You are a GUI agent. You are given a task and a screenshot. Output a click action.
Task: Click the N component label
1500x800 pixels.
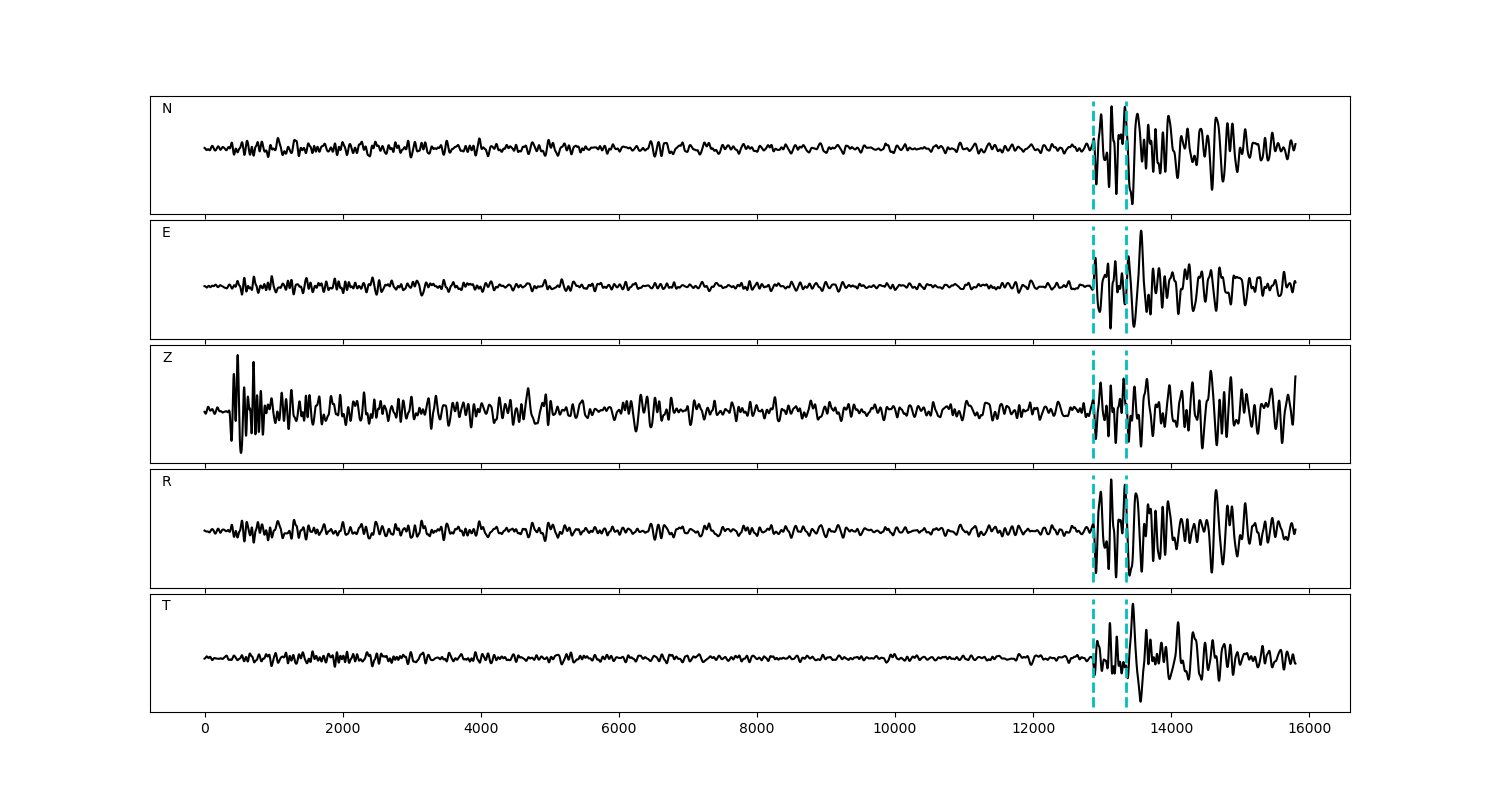(167, 109)
